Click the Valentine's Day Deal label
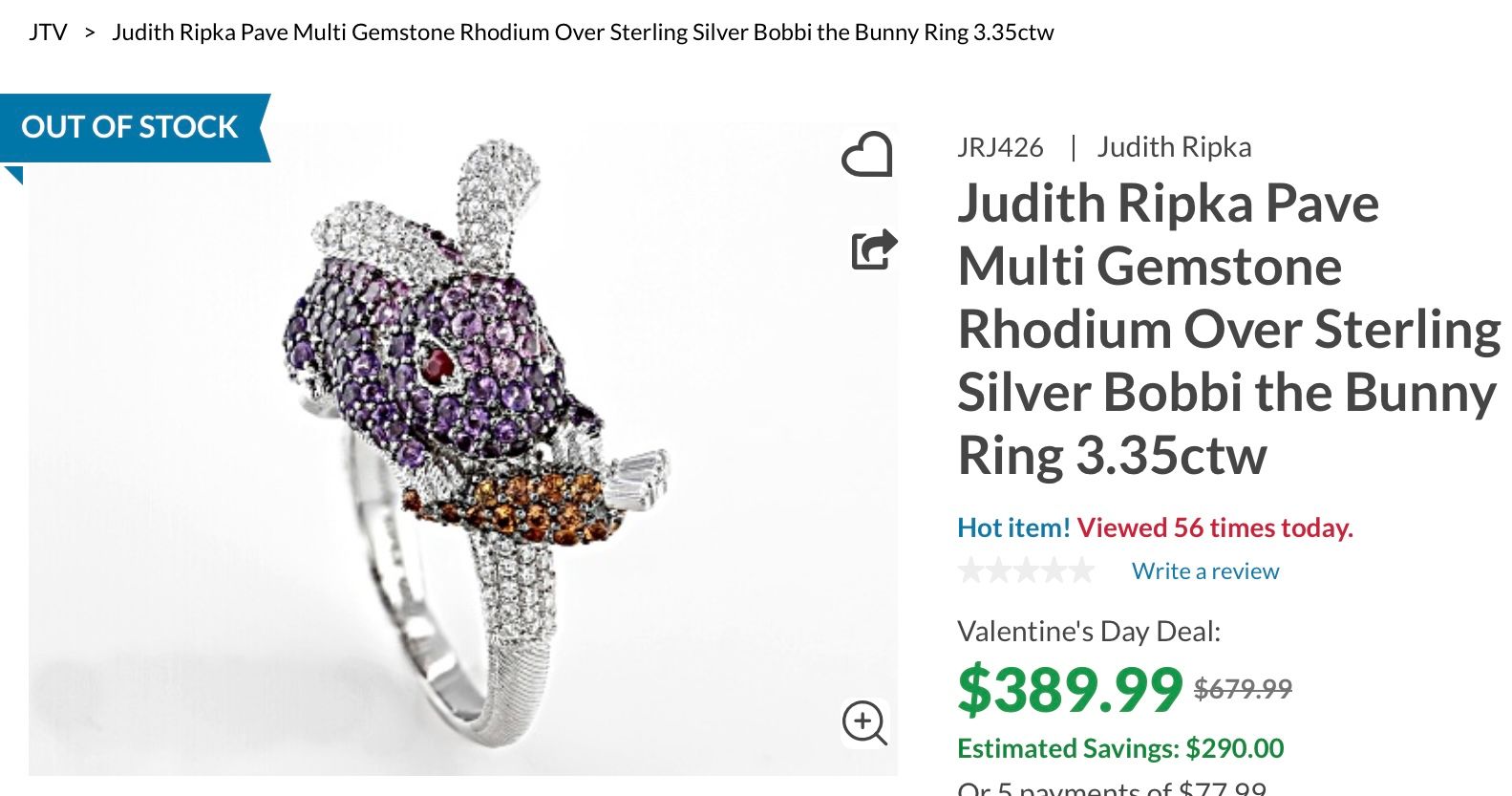Image resolution: width=1512 pixels, height=796 pixels. click(x=1089, y=632)
